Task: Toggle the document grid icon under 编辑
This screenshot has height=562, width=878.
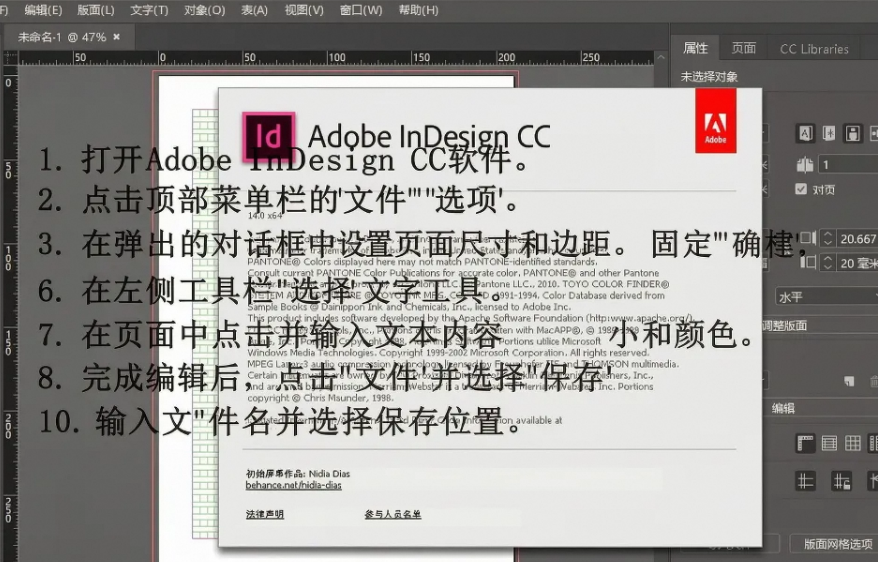Action: [x=853, y=443]
